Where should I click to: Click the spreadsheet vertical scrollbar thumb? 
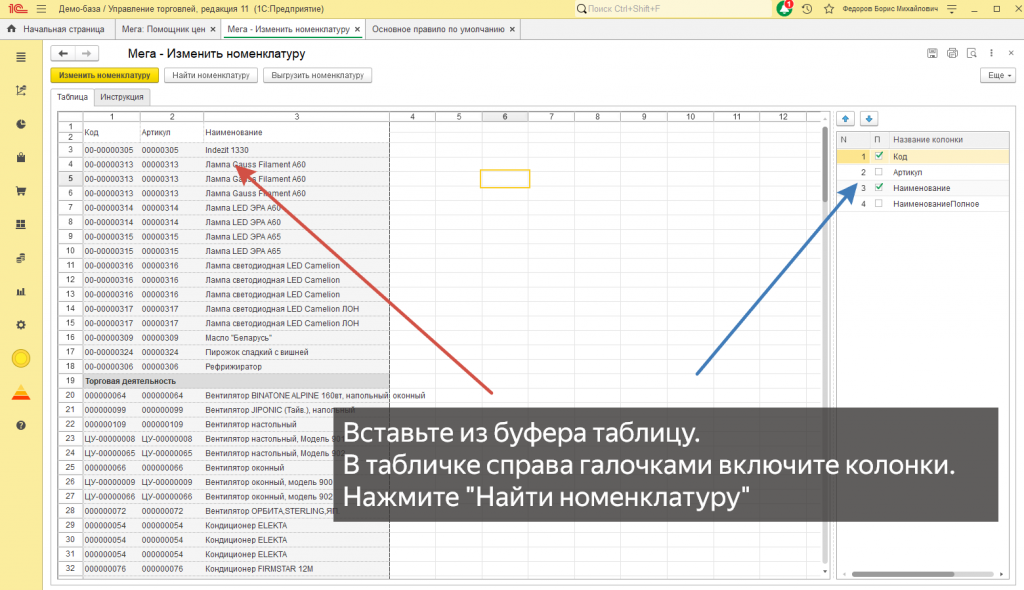(825, 164)
